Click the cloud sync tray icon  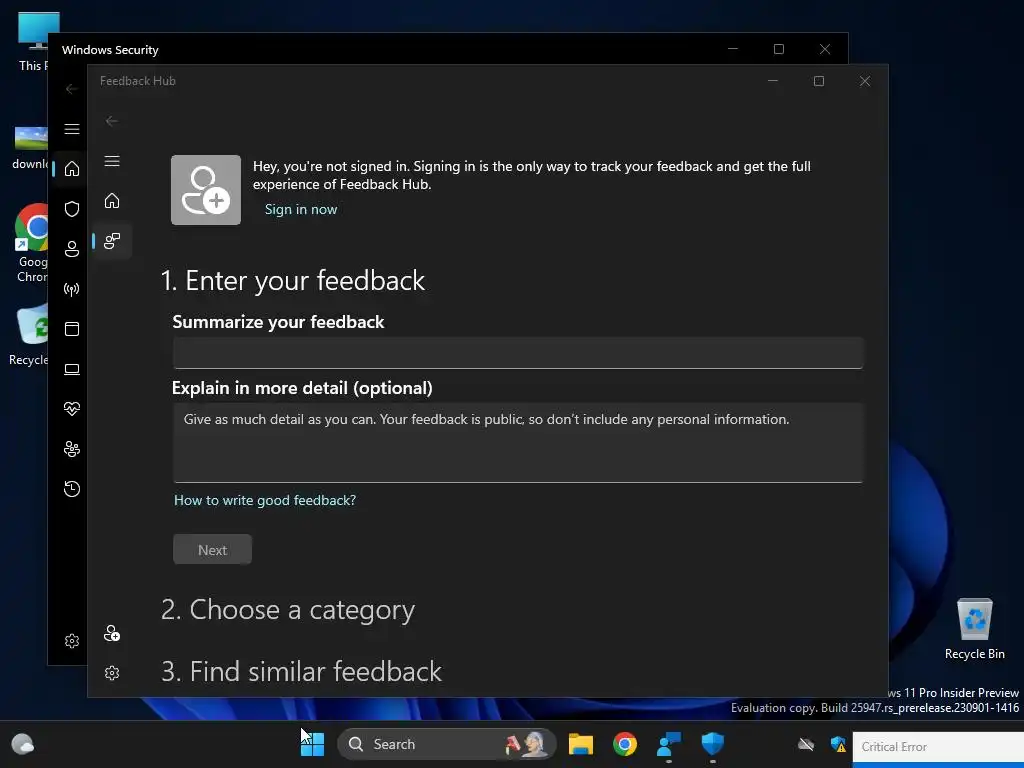coord(806,744)
